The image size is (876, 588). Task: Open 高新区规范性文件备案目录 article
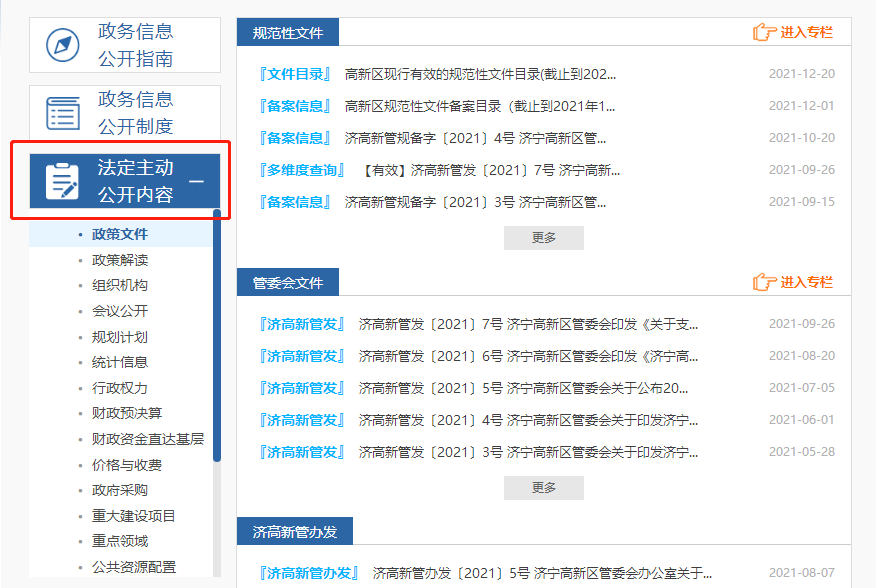(479, 106)
